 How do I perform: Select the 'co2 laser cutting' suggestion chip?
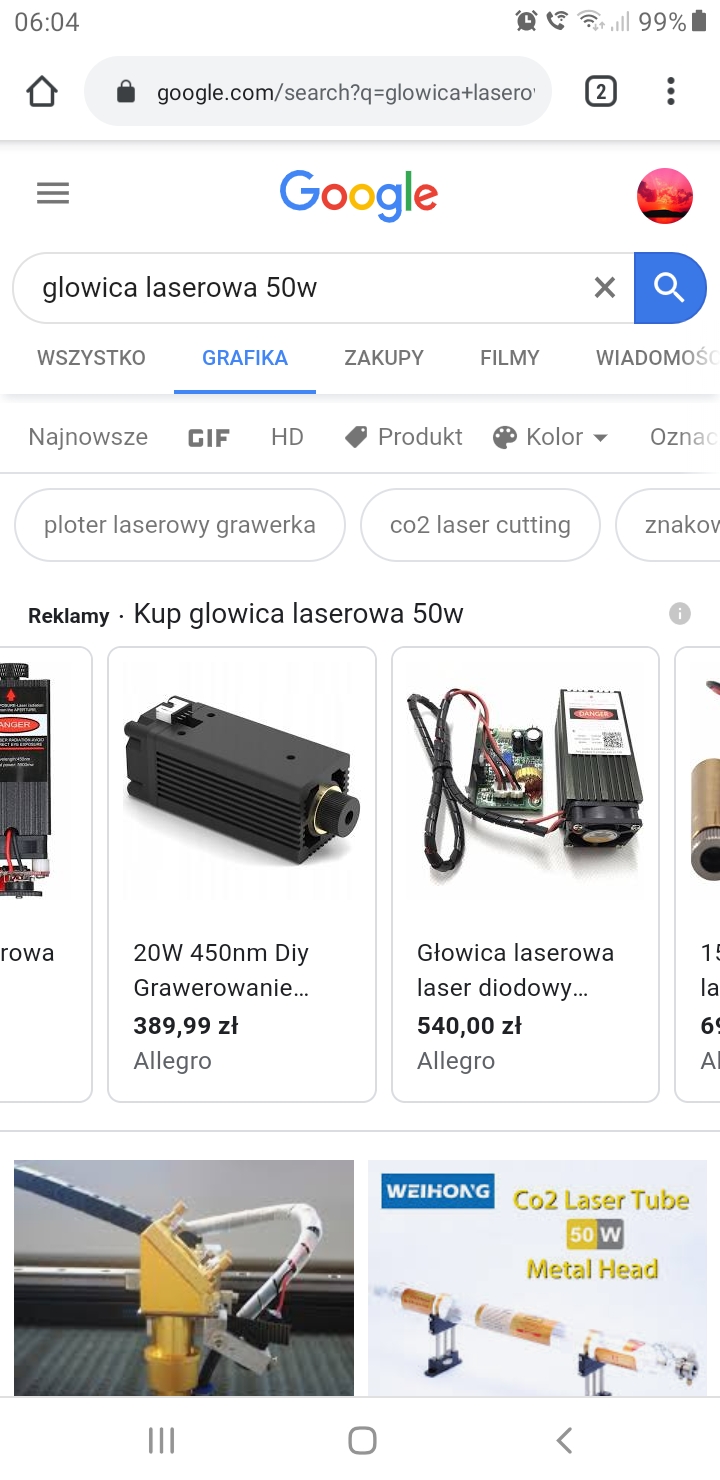coord(480,525)
